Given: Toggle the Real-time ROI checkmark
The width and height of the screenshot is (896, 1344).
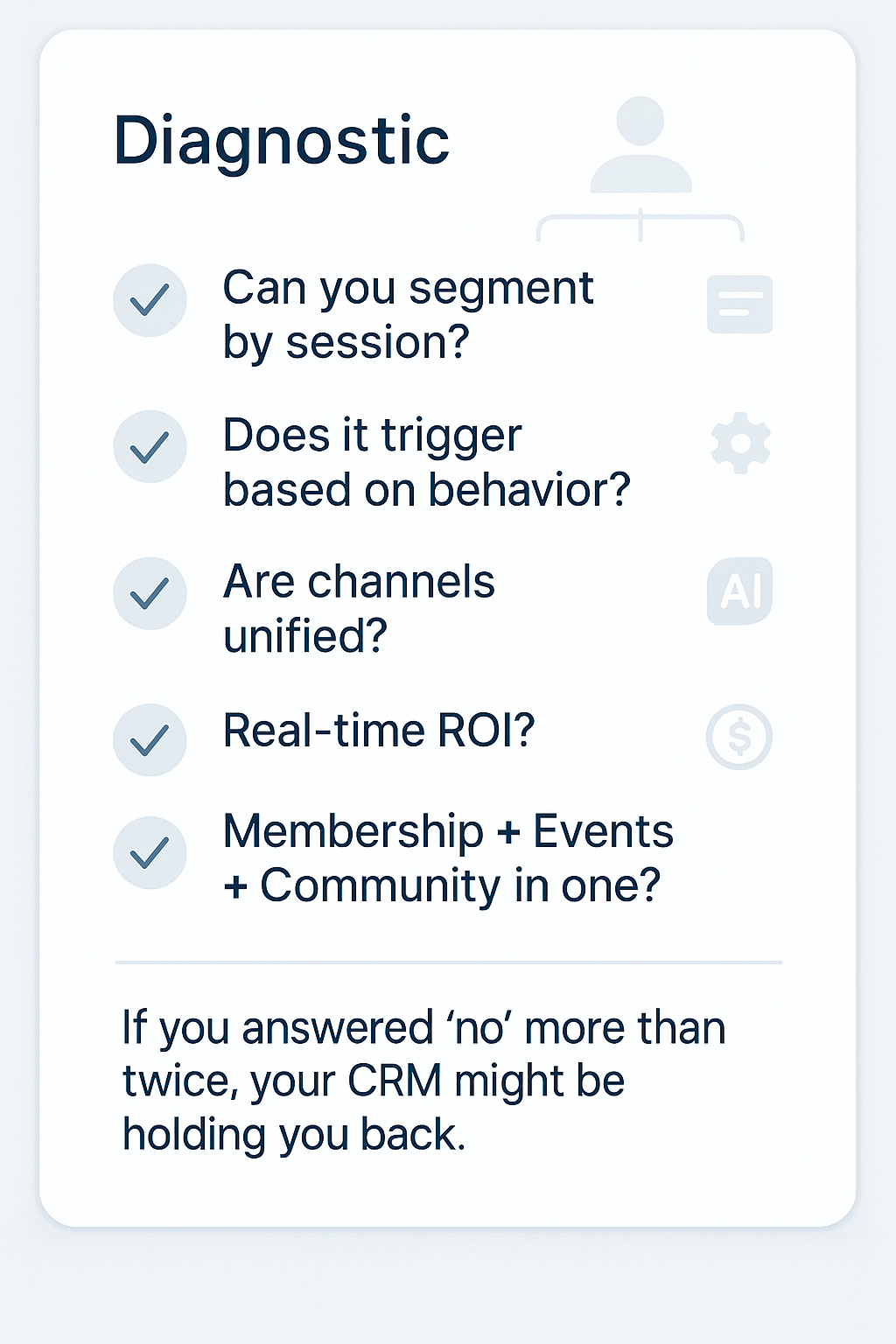Looking at the screenshot, I should [150, 739].
